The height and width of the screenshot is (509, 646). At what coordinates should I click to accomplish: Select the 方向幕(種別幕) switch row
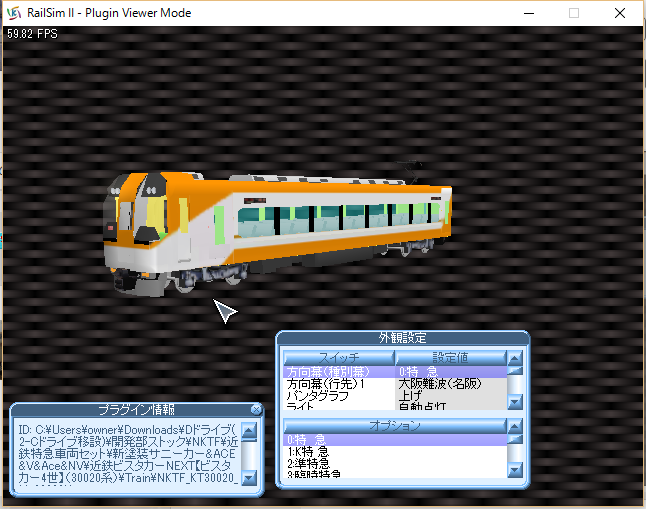(339, 372)
